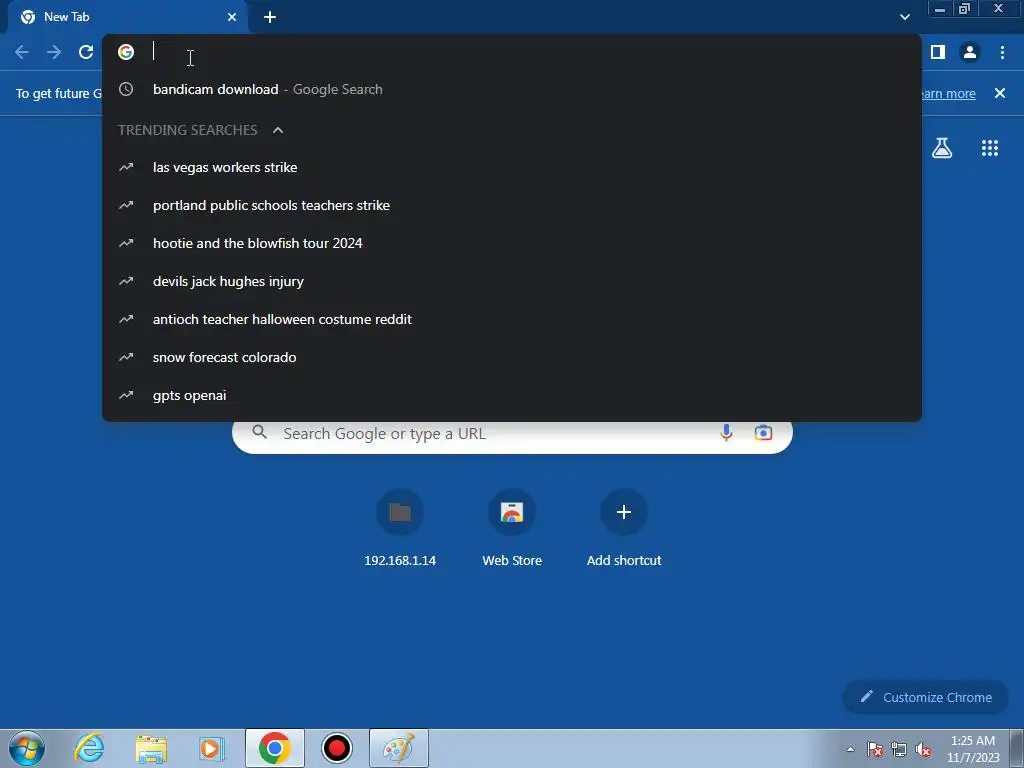Click the muted volume tray icon
The width and height of the screenshot is (1024, 768).
click(923, 750)
